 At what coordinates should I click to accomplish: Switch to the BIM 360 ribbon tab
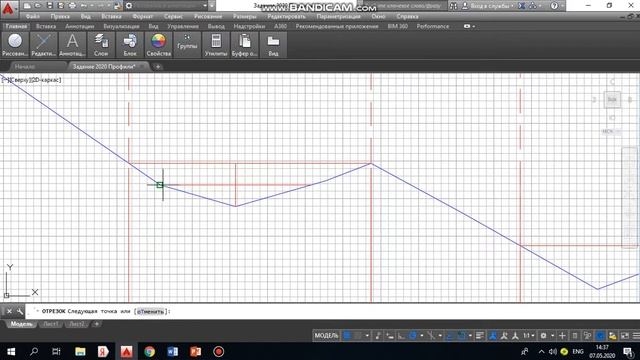coord(398,26)
